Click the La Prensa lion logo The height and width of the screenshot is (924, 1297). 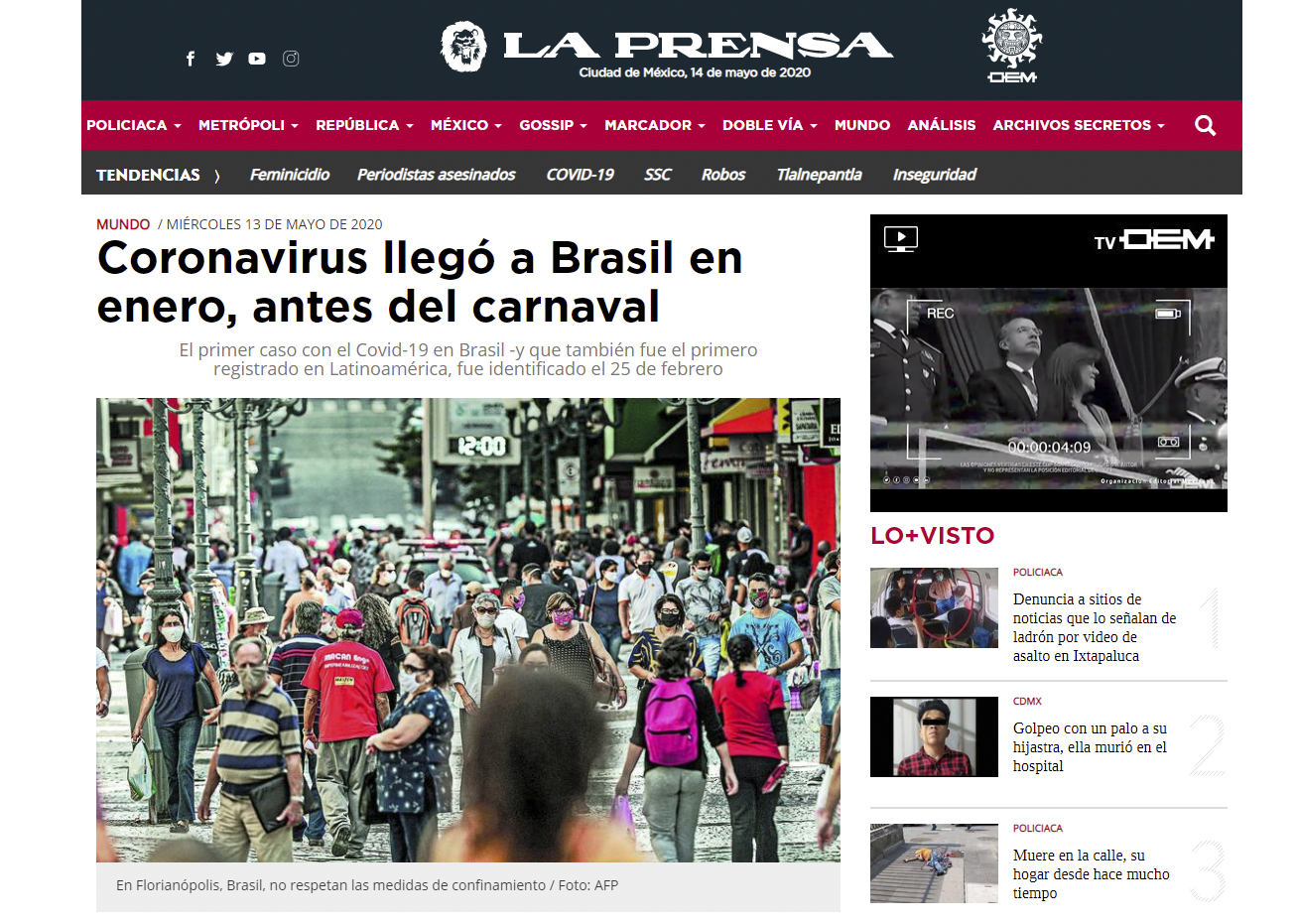tap(463, 47)
